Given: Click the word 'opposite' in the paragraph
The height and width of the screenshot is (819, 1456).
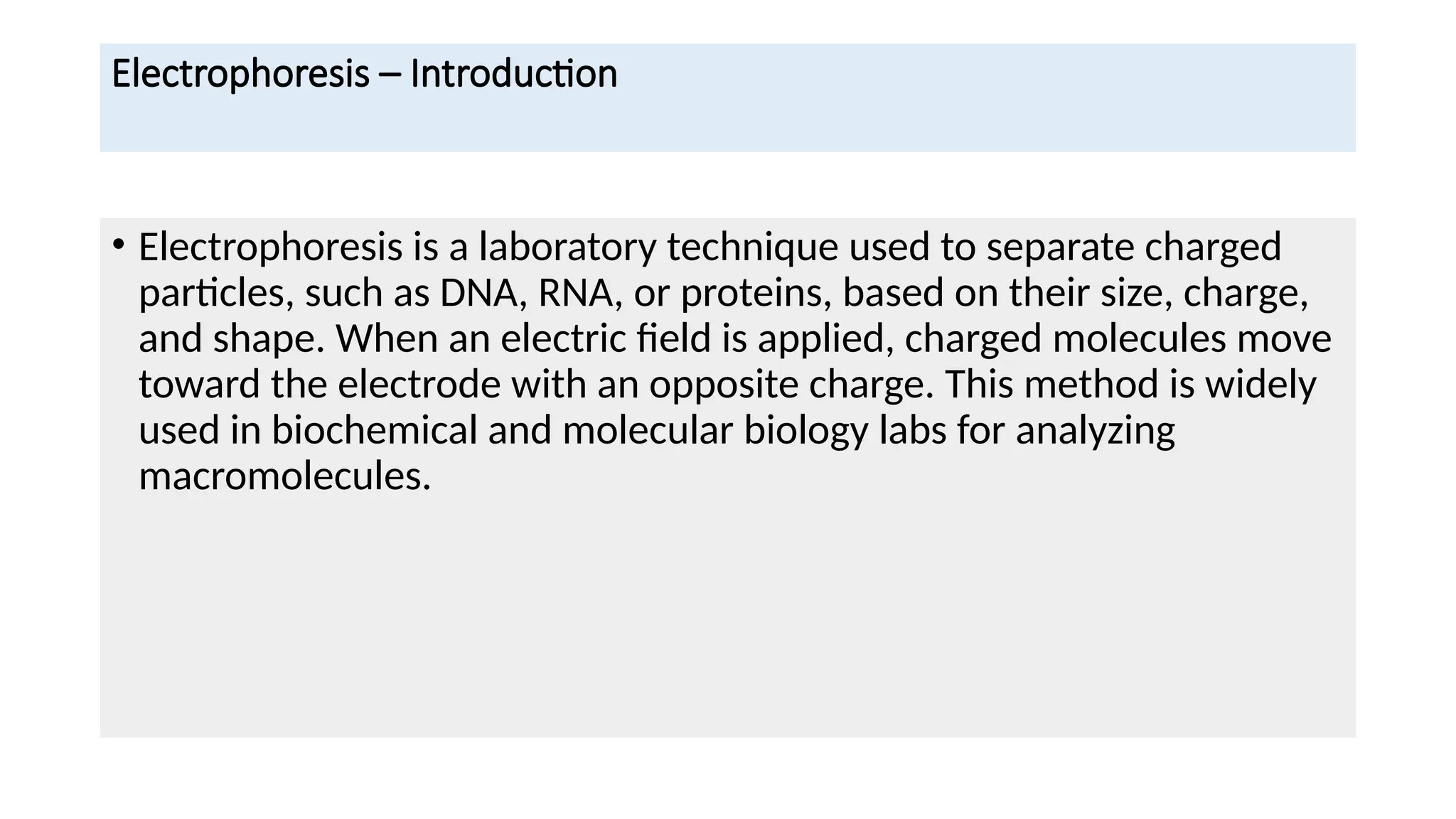Looking at the screenshot, I should coord(723,385).
